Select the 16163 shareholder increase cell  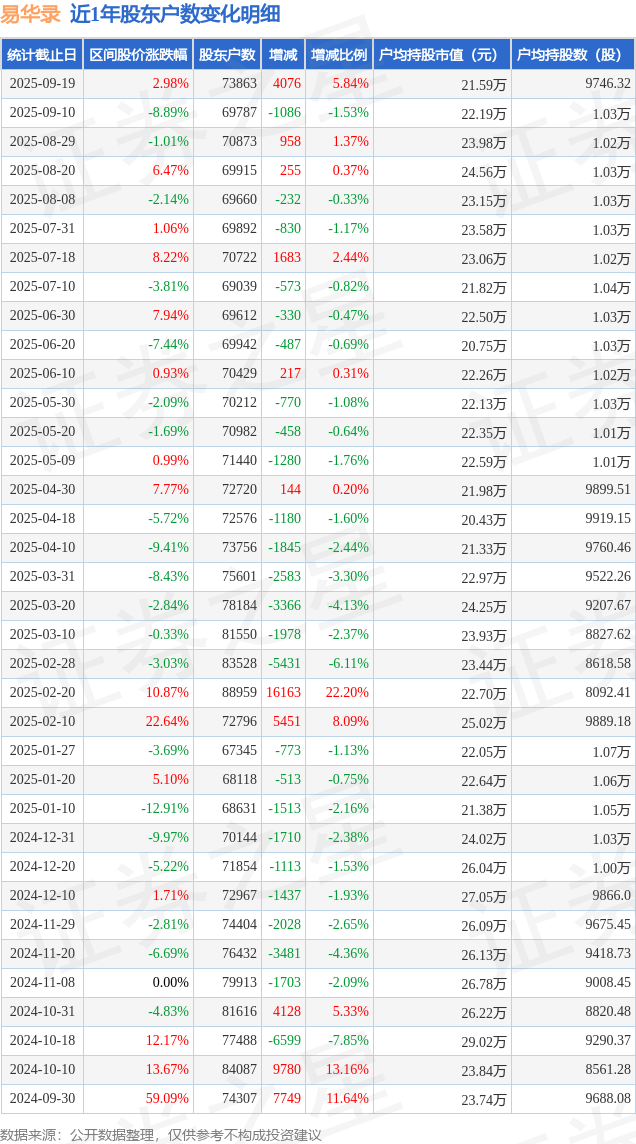[281, 693]
